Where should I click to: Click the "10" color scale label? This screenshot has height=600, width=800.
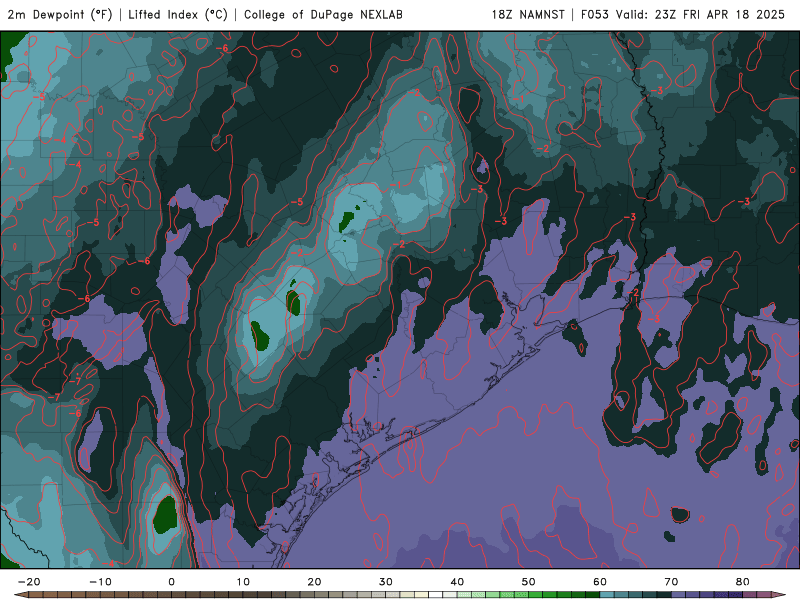point(243,582)
